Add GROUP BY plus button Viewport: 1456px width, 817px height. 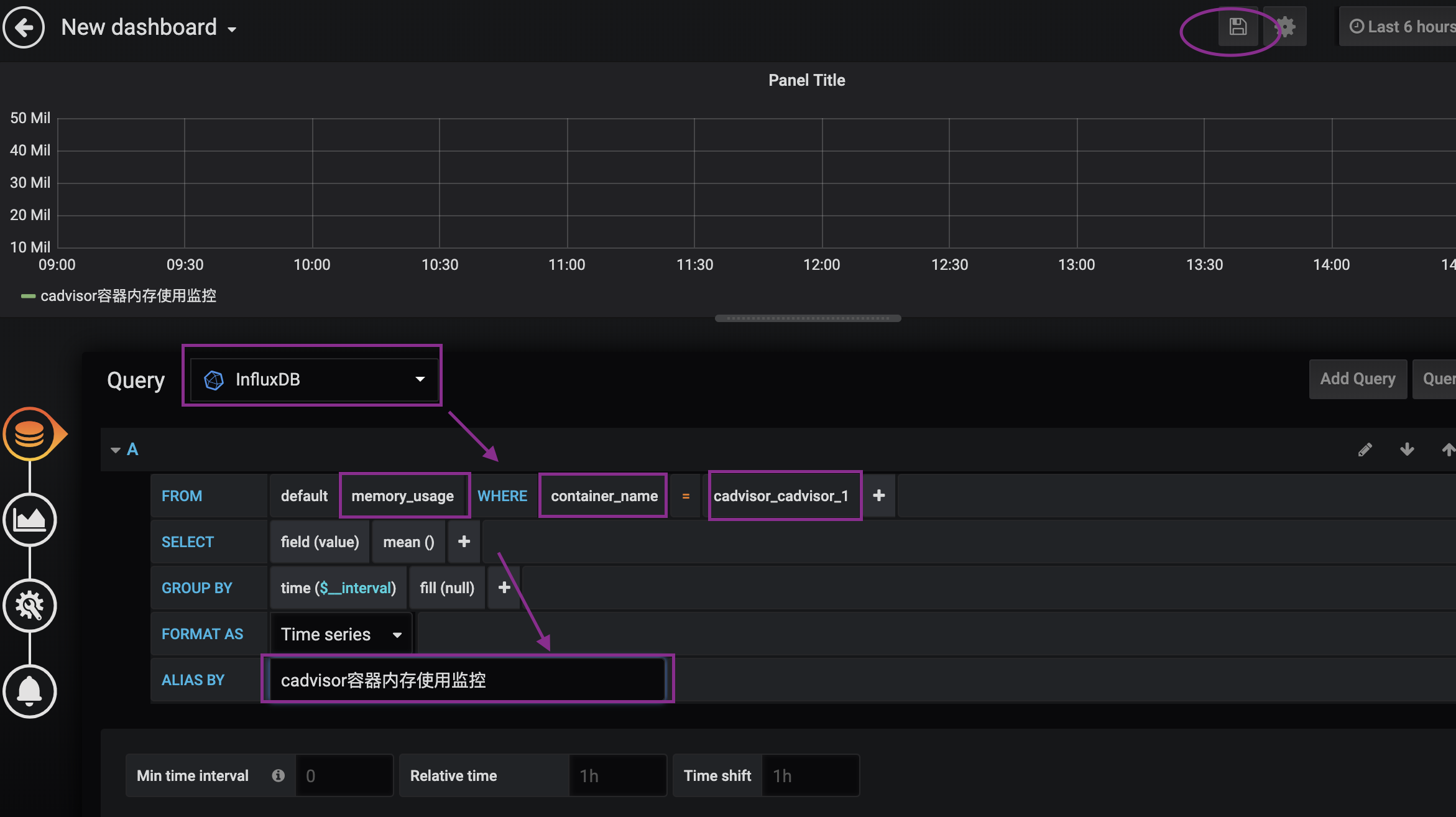point(504,588)
